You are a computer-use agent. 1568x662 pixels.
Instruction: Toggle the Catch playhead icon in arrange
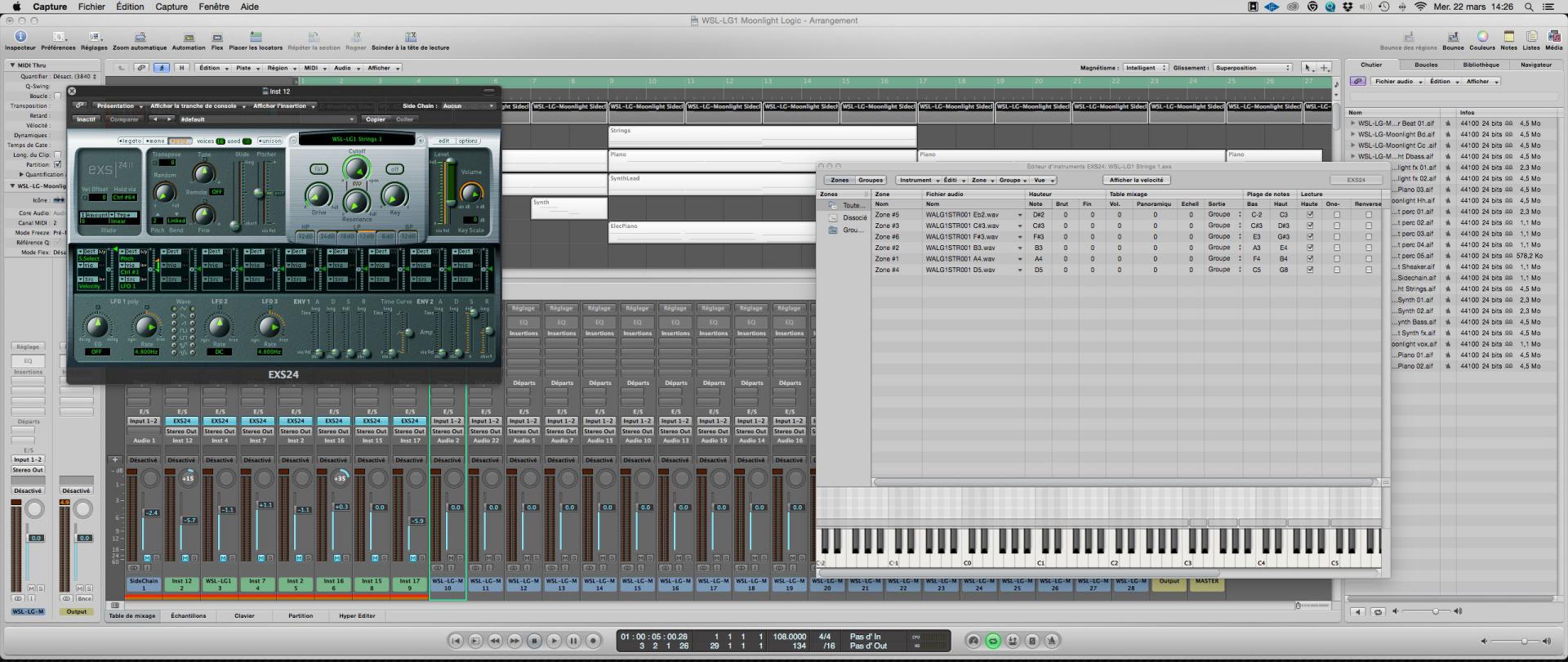click(x=162, y=68)
